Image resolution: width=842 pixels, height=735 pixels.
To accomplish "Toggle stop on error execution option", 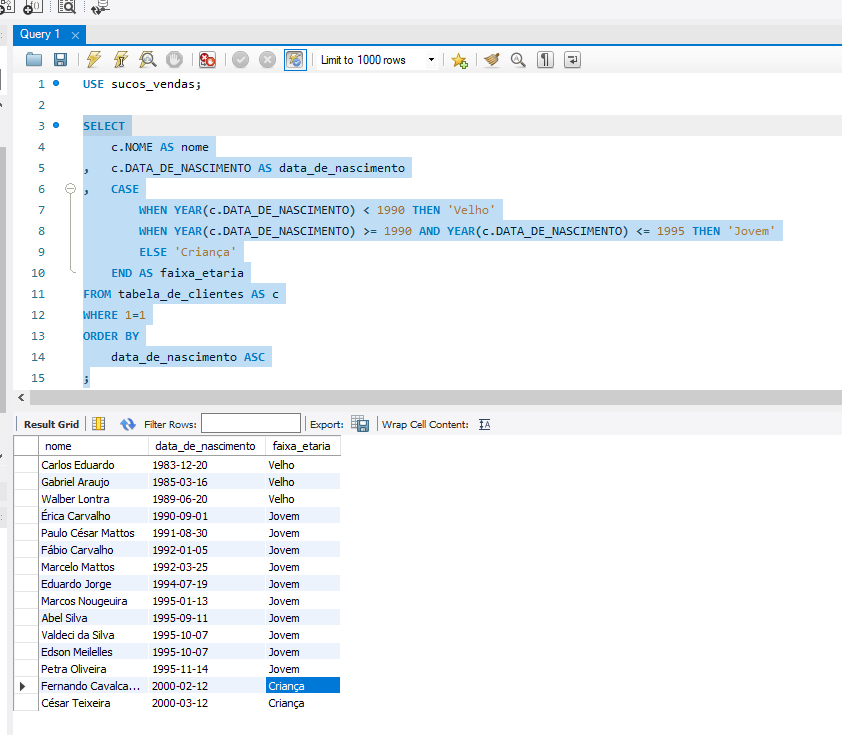I will 207,60.
